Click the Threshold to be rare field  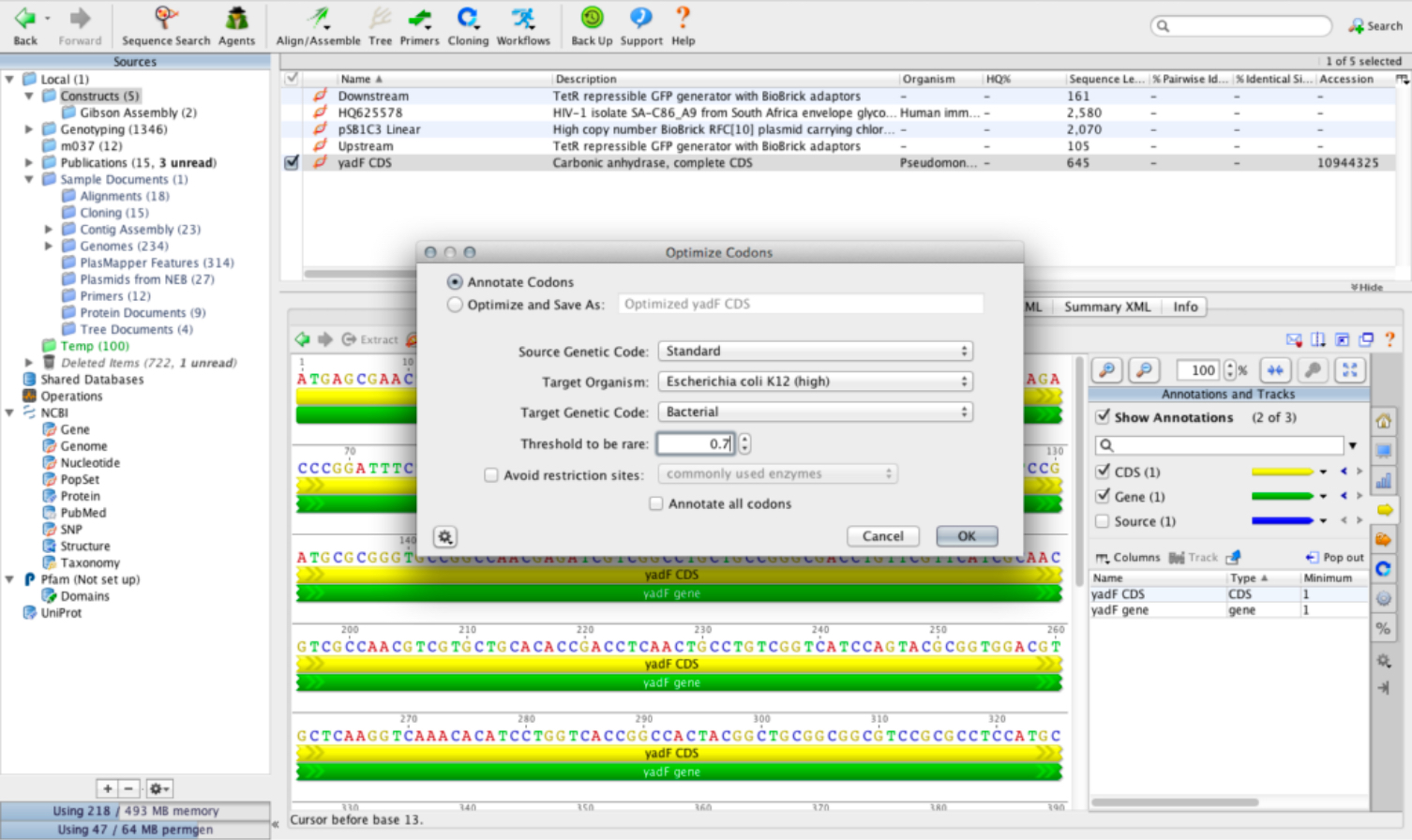pyautogui.click(x=695, y=443)
